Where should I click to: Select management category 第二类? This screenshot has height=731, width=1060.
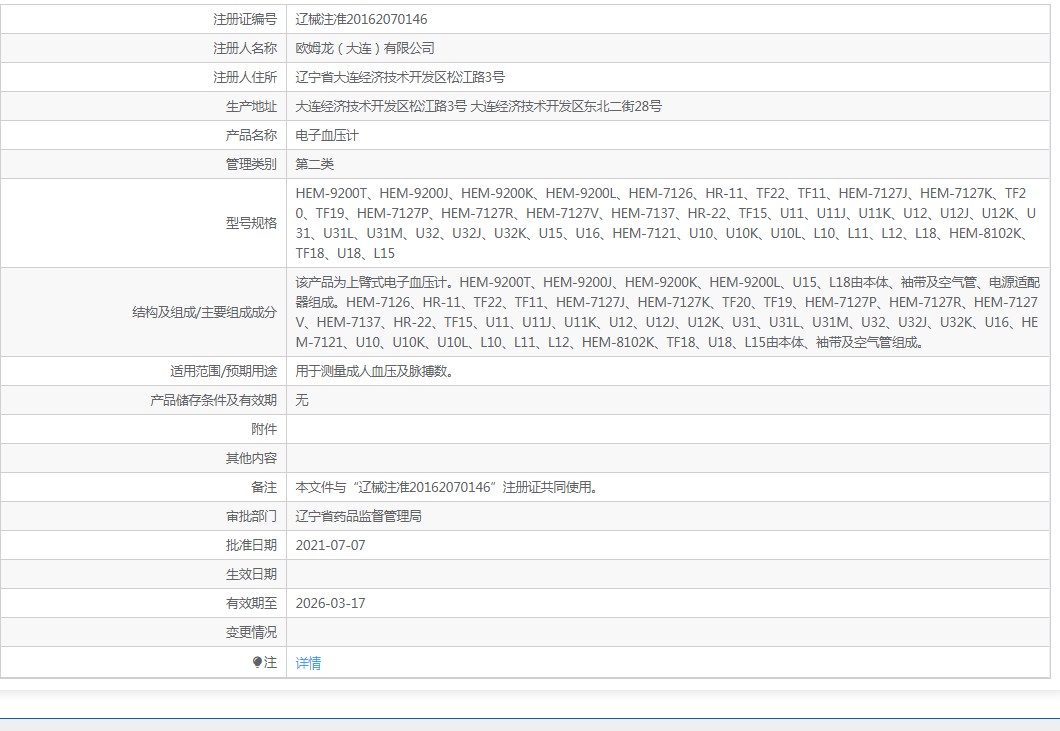pyautogui.click(x=314, y=164)
